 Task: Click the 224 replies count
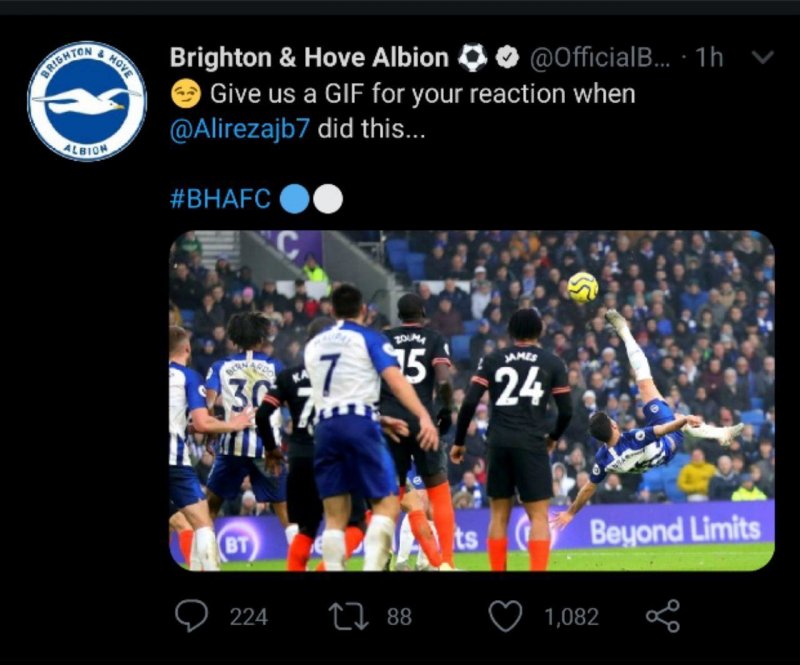(x=249, y=617)
